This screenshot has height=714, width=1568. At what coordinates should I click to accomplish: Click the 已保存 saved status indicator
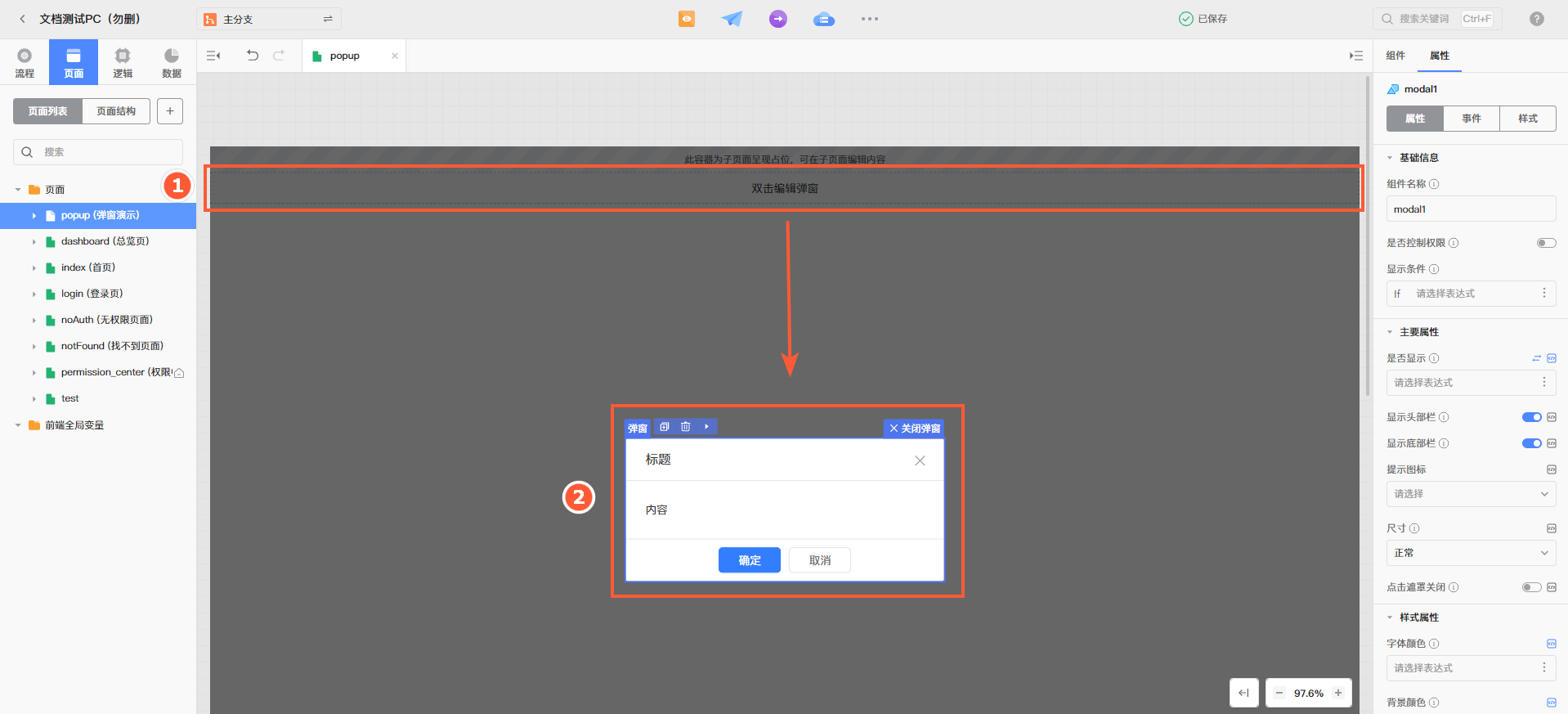coord(1203,19)
